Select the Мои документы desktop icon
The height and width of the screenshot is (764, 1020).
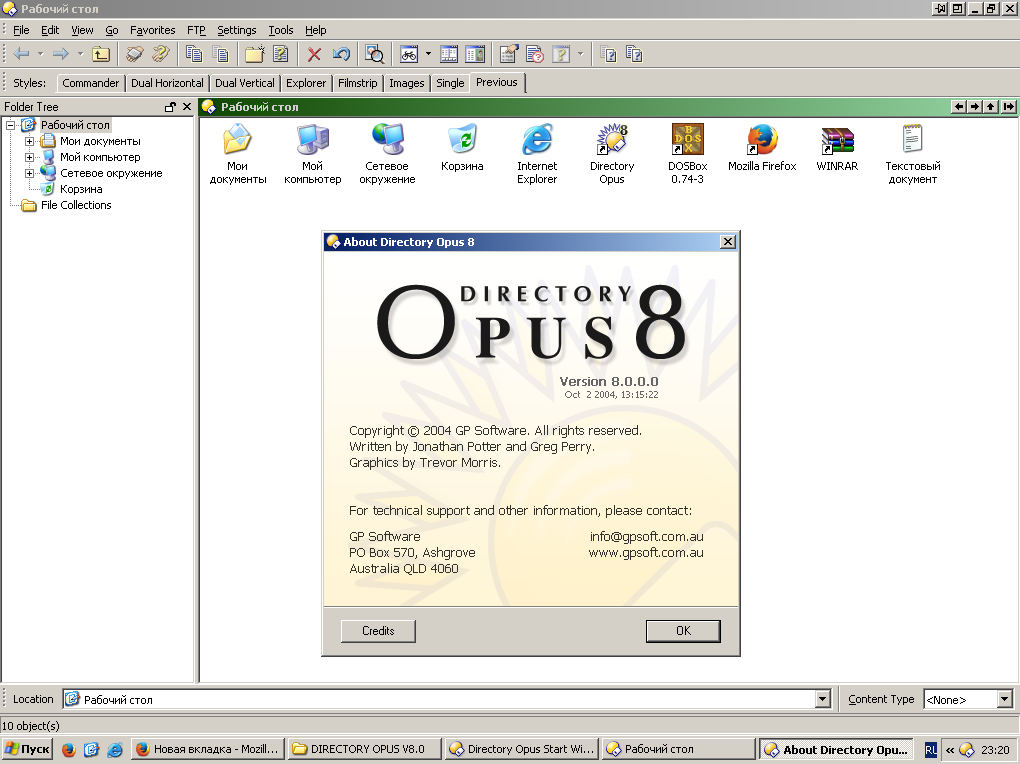(237, 154)
